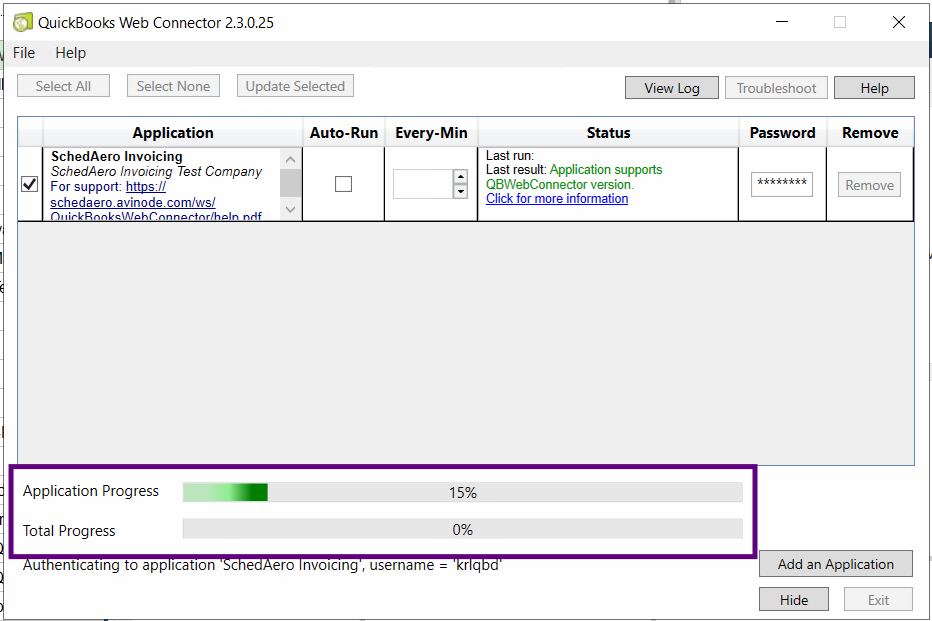932x621 pixels.
Task: Click the Select All button
Action: tap(63, 86)
